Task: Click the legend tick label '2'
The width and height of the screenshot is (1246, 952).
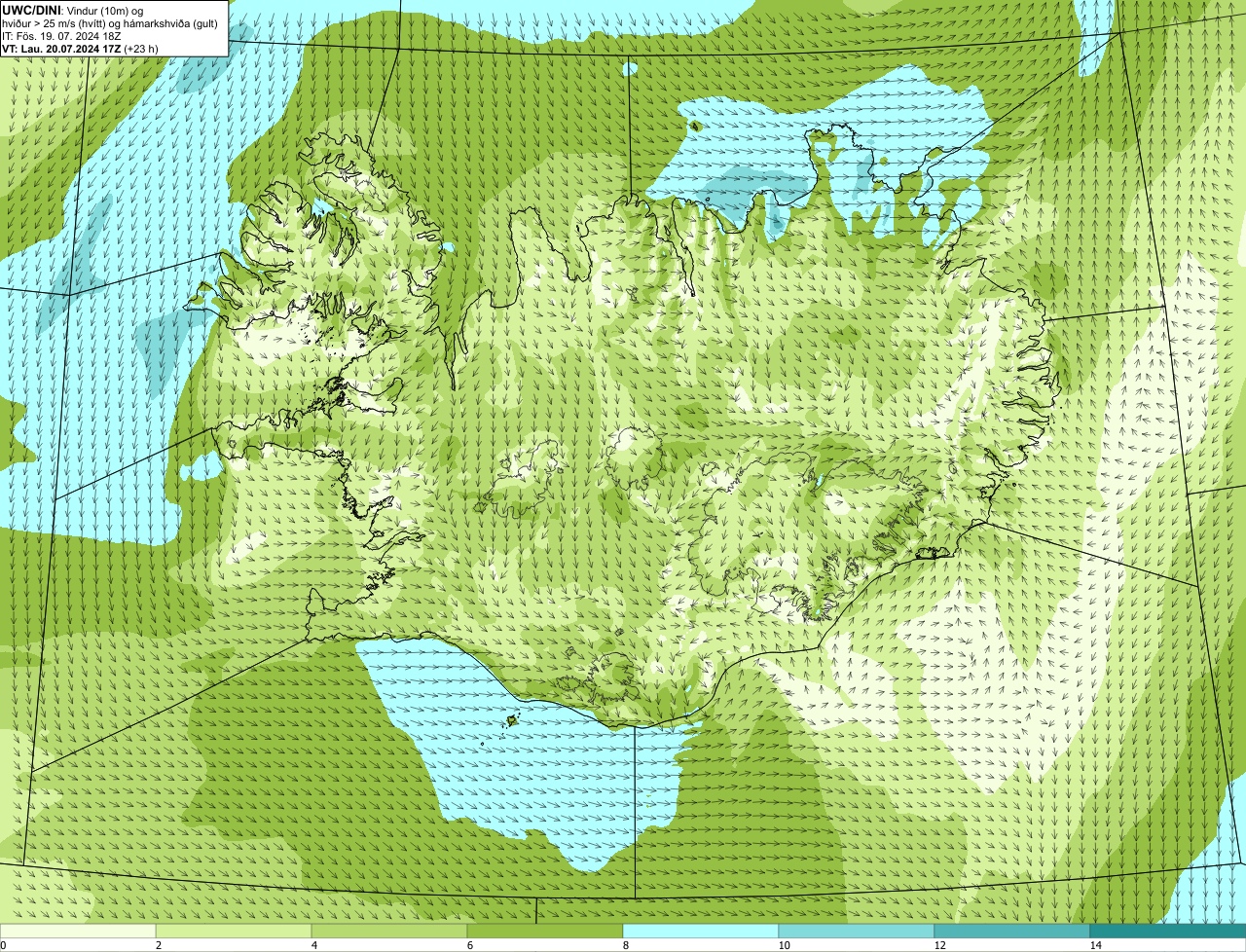Action: [159, 945]
